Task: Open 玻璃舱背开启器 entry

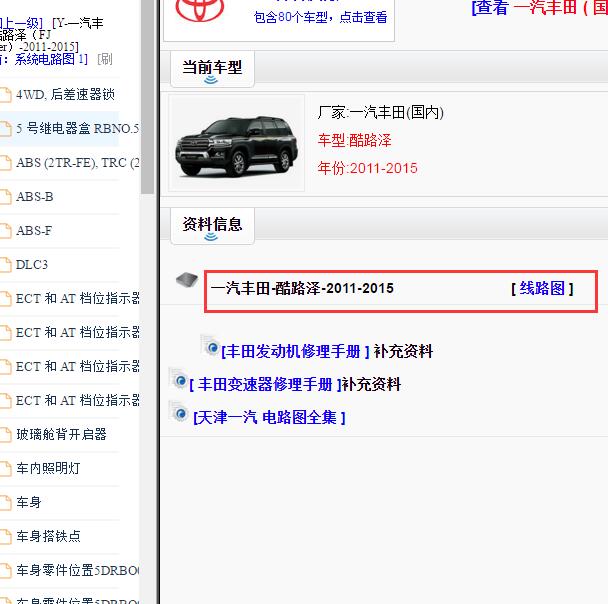Action: pyautogui.click(x=61, y=434)
